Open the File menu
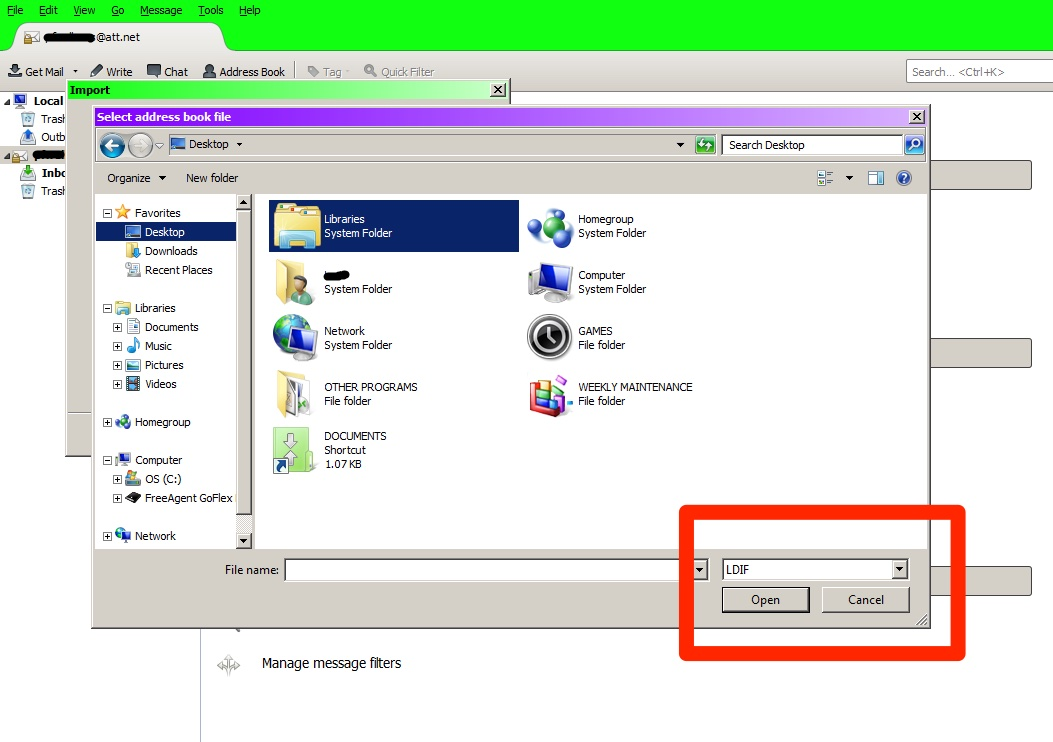Viewport: 1053px width, 742px height. 15,10
